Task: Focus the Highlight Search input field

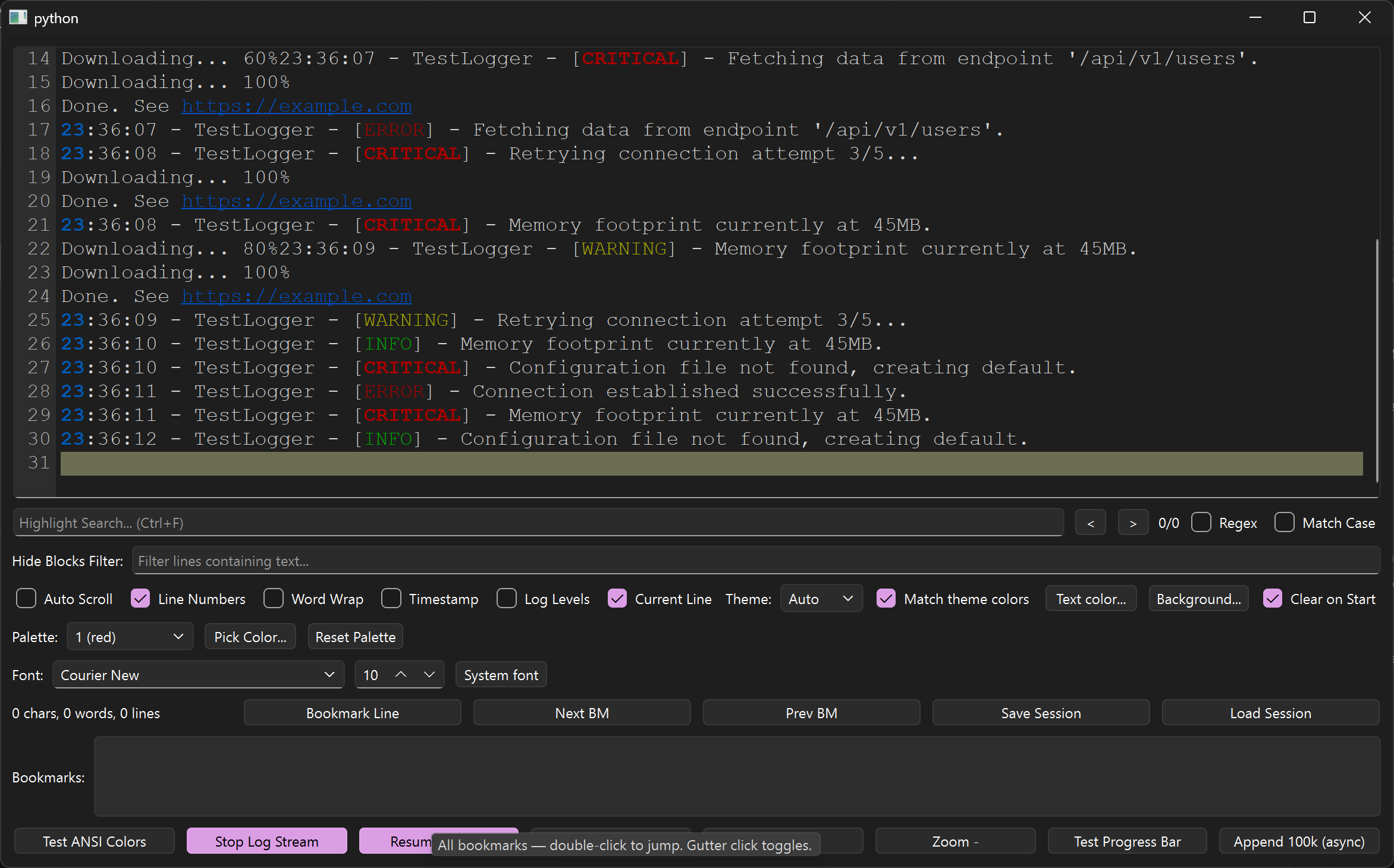Action: pyautogui.click(x=538, y=523)
